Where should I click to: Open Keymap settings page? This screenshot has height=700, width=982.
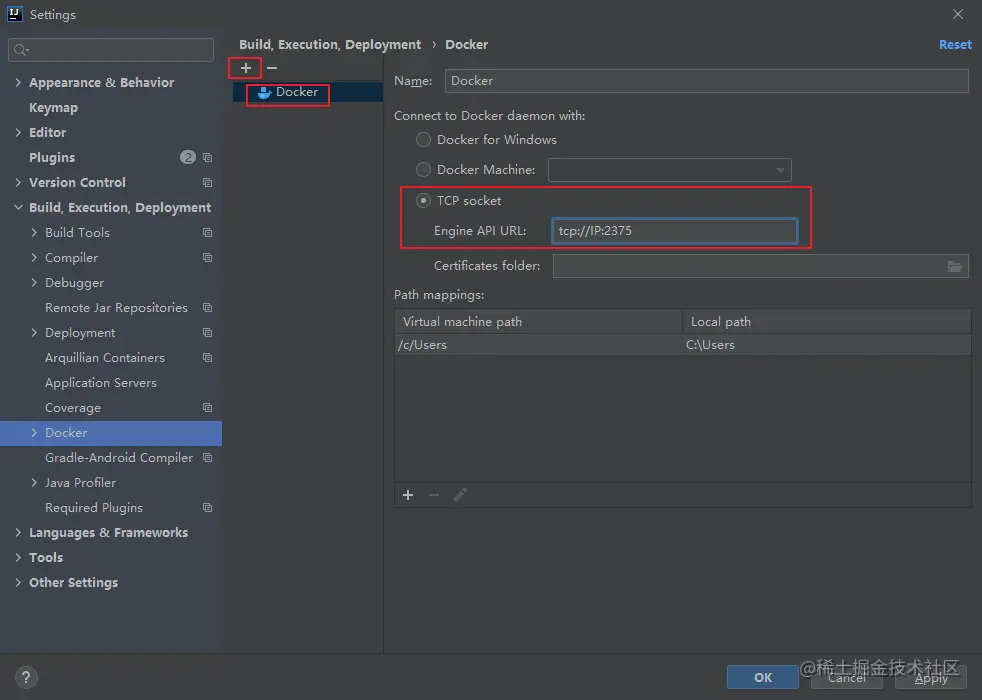point(53,108)
